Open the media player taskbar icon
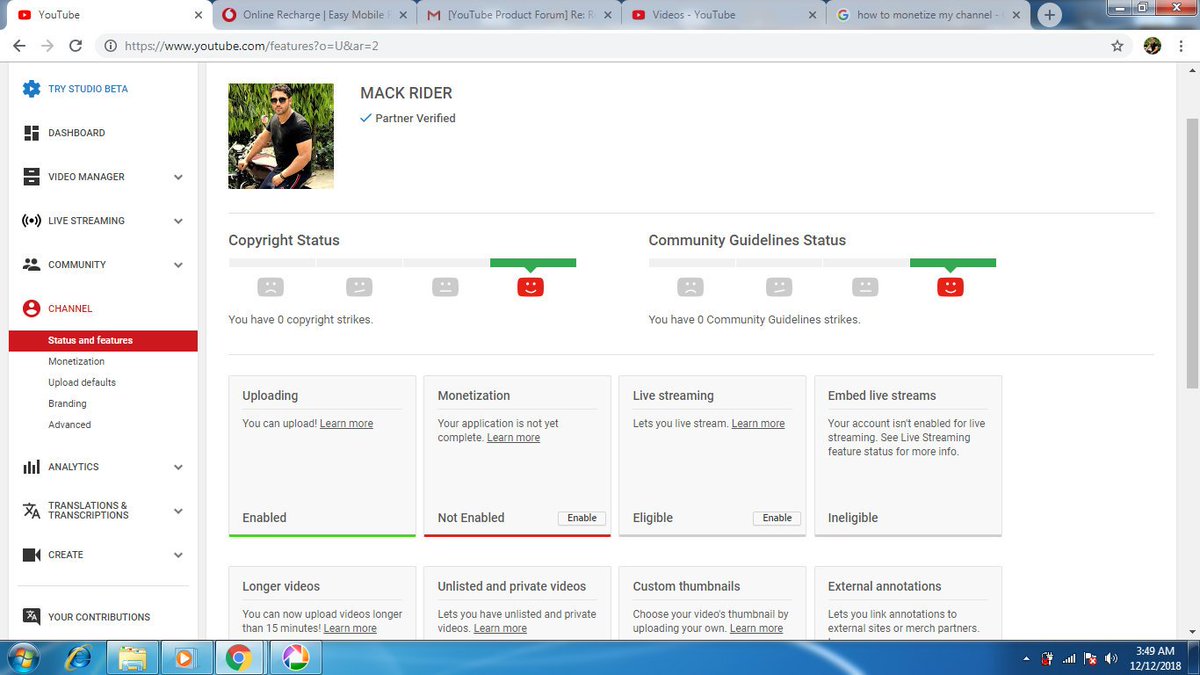The width and height of the screenshot is (1200, 675). coord(185,658)
